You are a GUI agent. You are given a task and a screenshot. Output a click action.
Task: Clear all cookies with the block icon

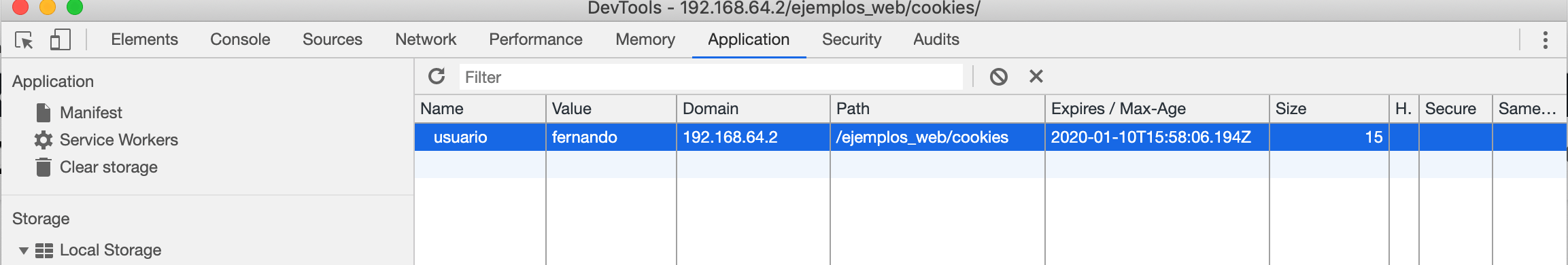click(998, 77)
